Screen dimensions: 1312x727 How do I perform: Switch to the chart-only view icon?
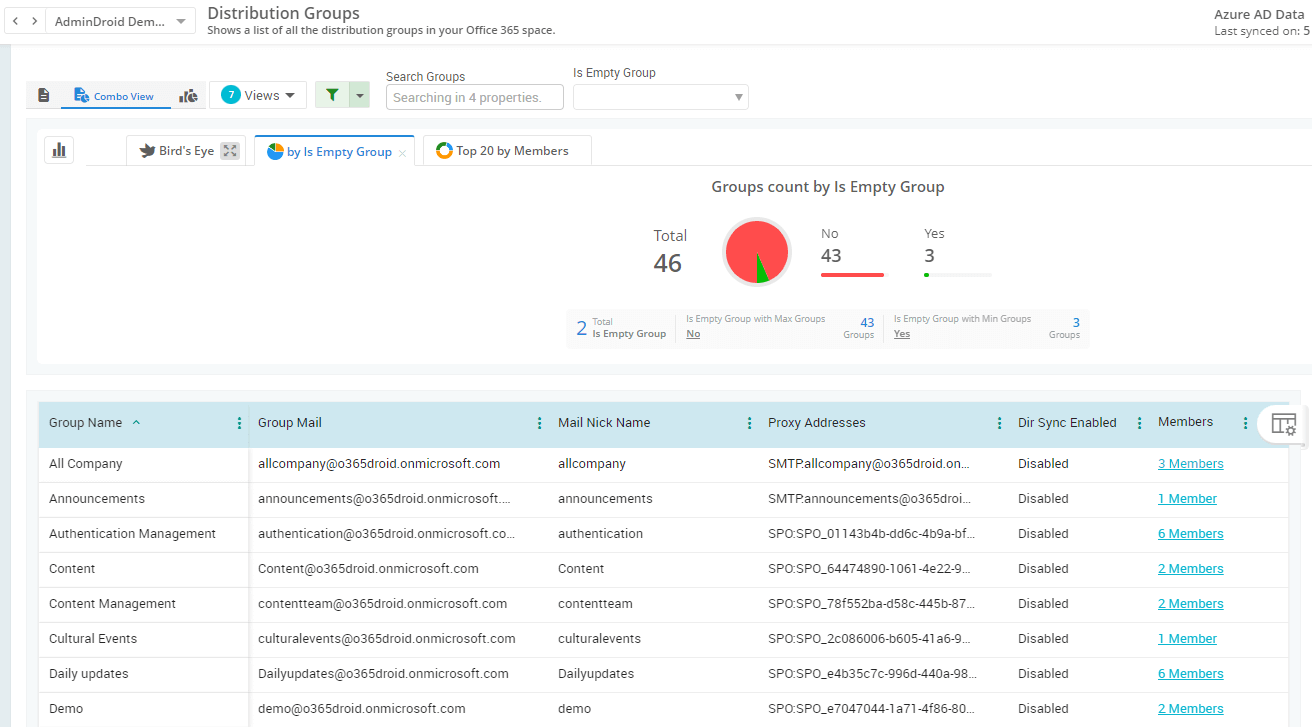pyautogui.click(x=188, y=95)
